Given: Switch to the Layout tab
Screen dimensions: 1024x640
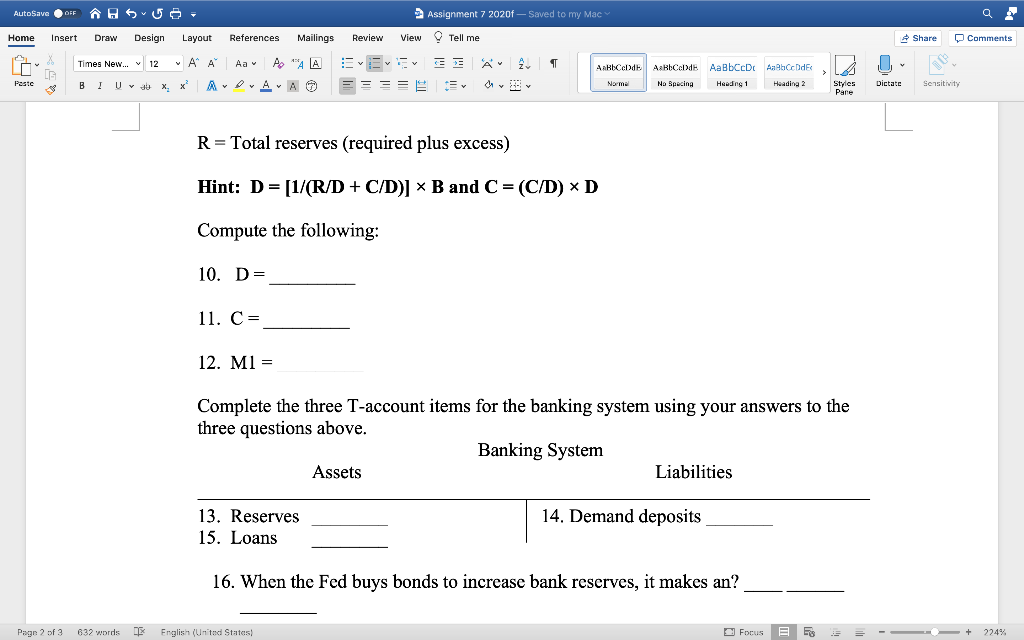Looking at the screenshot, I should (197, 38).
